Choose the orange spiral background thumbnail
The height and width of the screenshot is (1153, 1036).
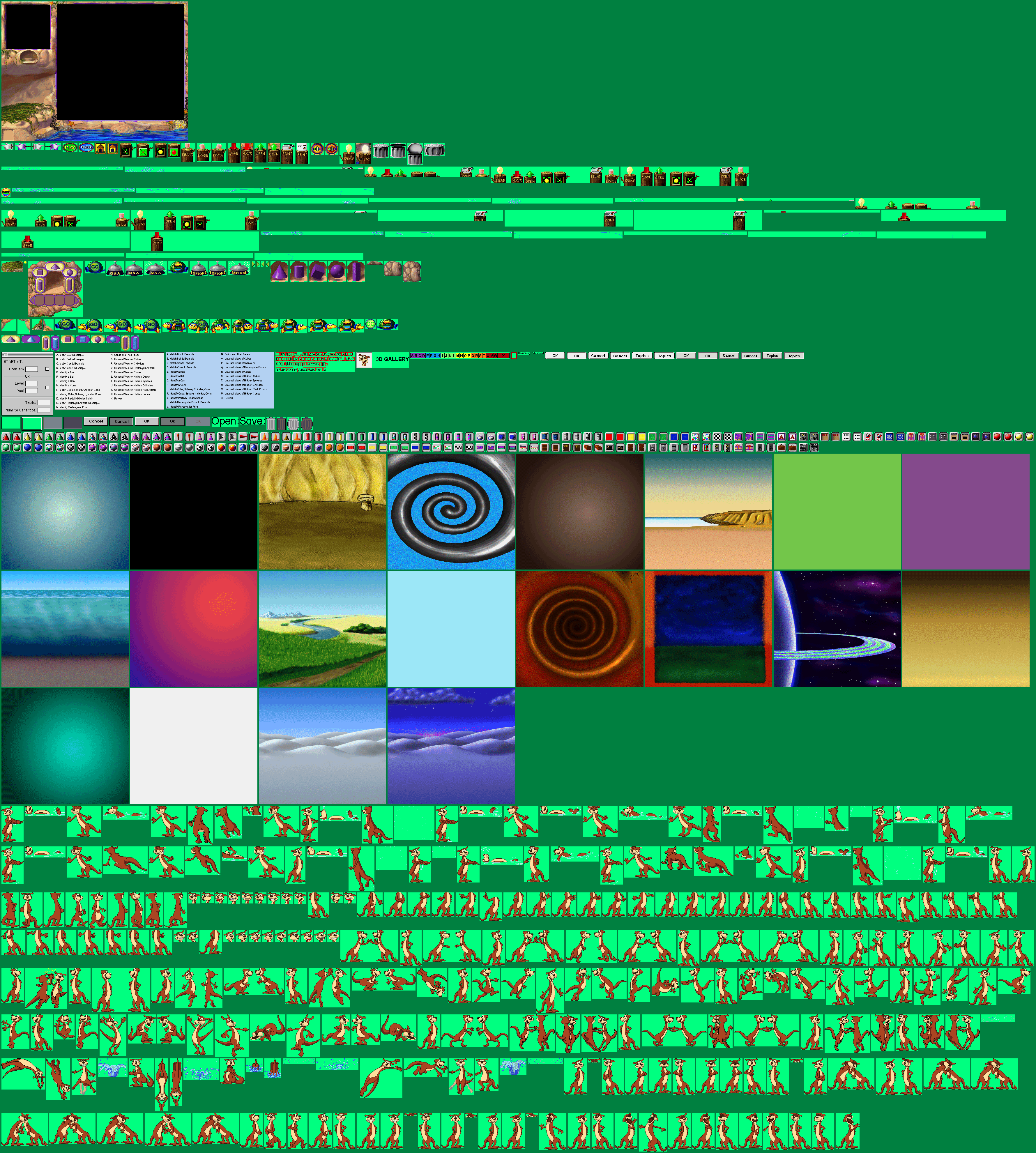pos(580,629)
